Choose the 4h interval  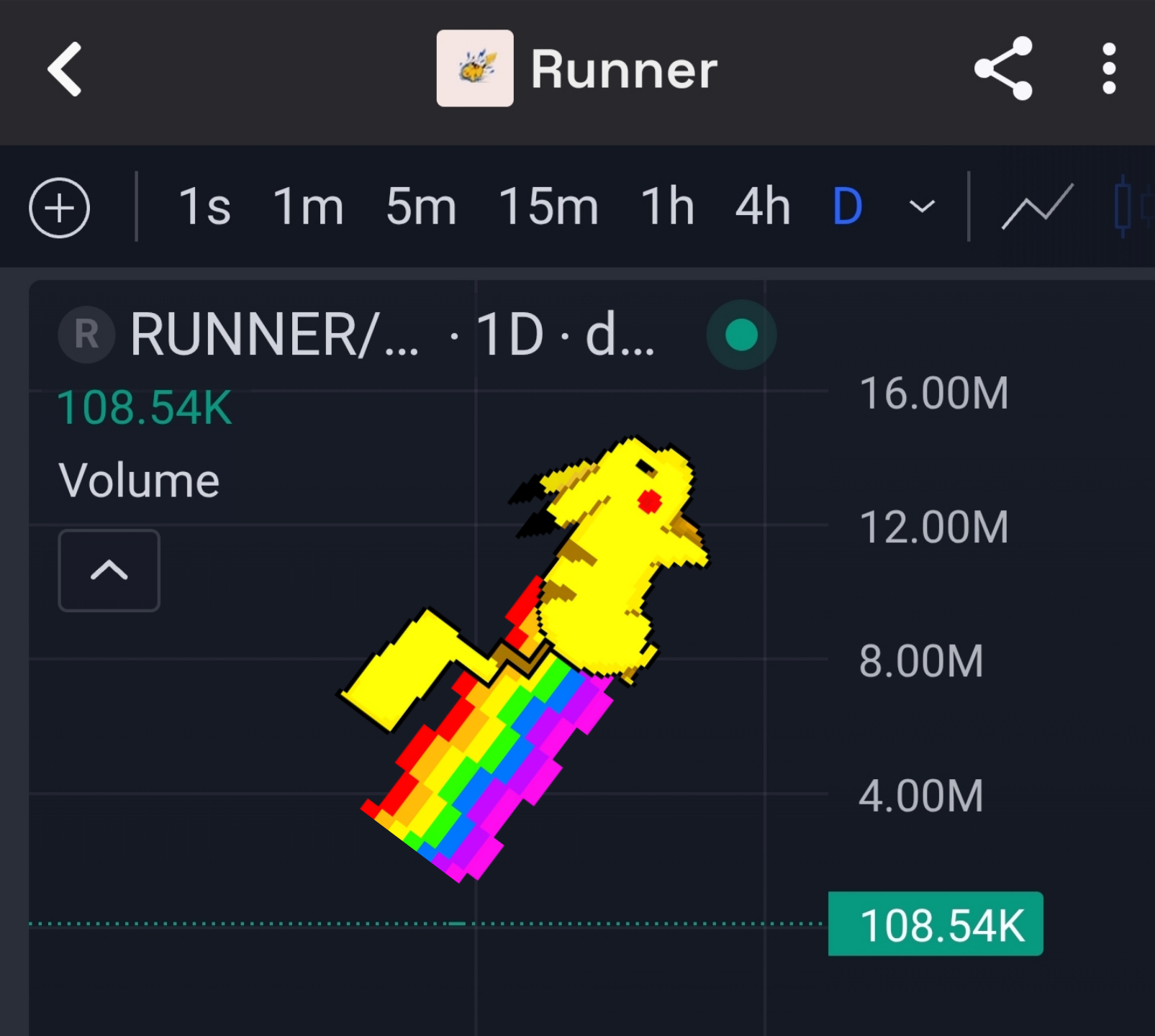click(x=763, y=207)
